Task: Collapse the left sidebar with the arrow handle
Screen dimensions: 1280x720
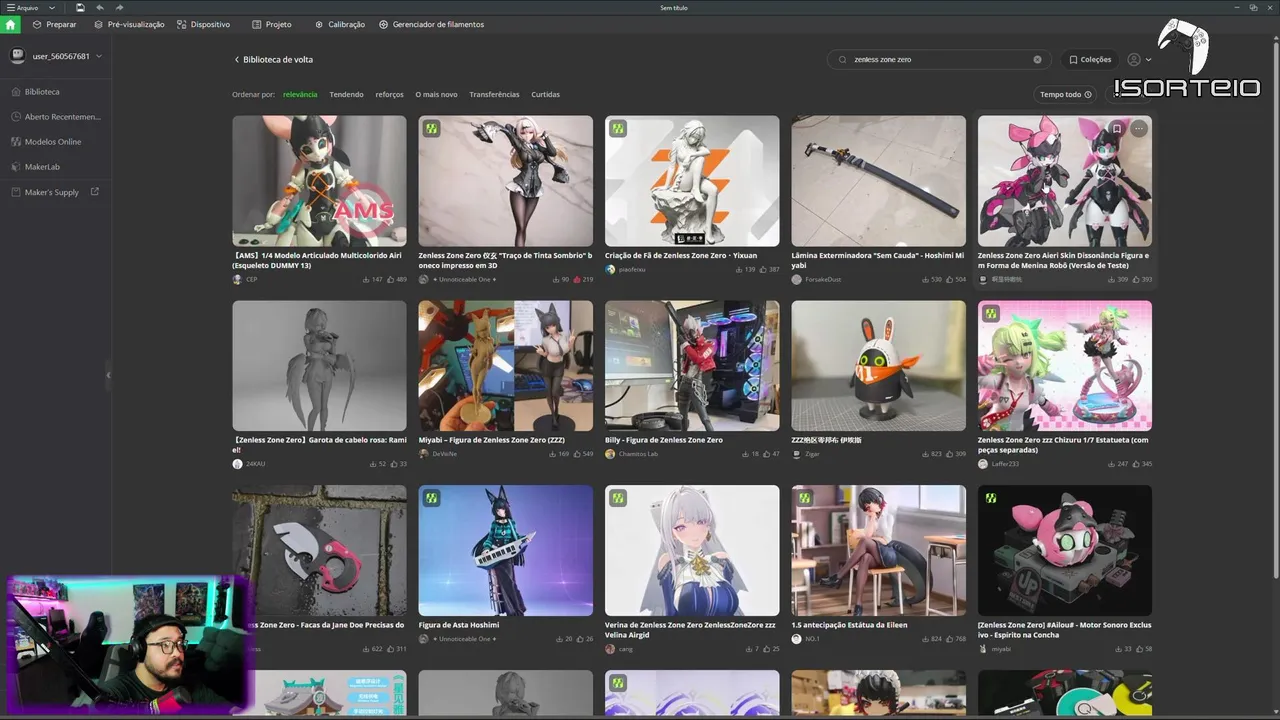Action: click(108, 375)
